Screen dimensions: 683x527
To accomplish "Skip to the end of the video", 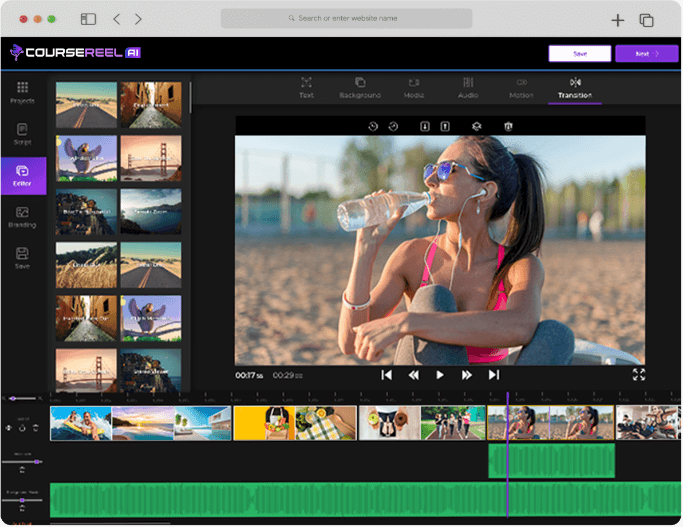I will point(493,375).
